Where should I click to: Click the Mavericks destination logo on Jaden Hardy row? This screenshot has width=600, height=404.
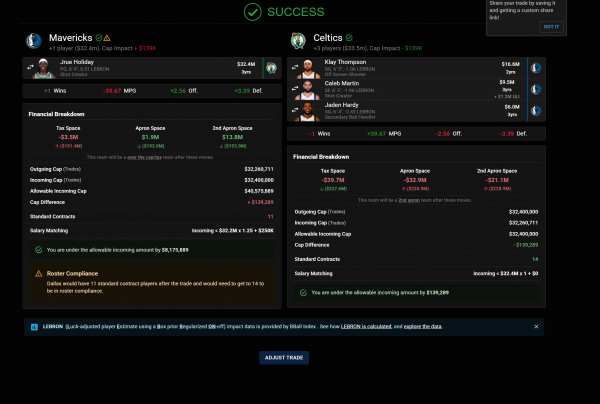536,111
